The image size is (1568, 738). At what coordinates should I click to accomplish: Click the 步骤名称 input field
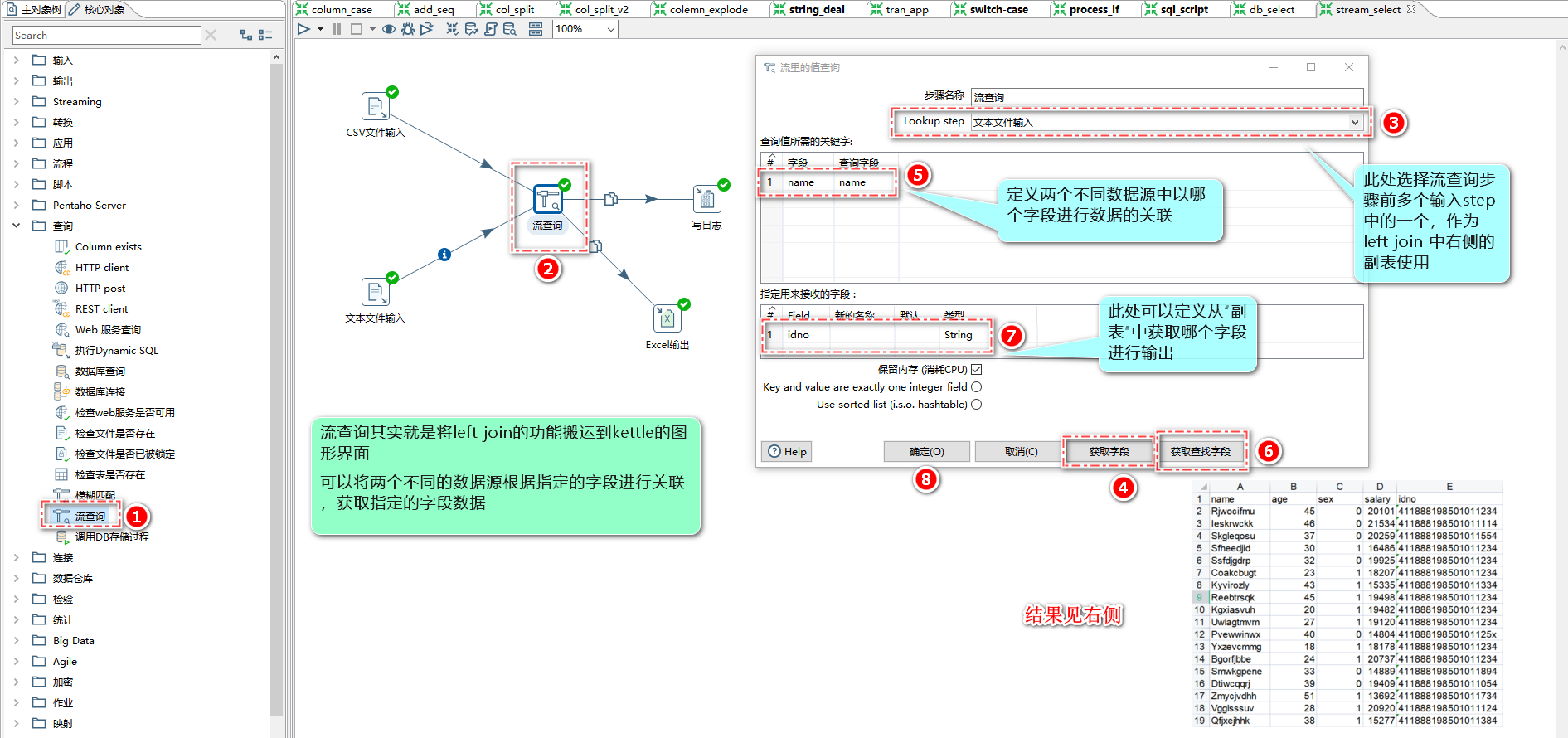[1167, 97]
